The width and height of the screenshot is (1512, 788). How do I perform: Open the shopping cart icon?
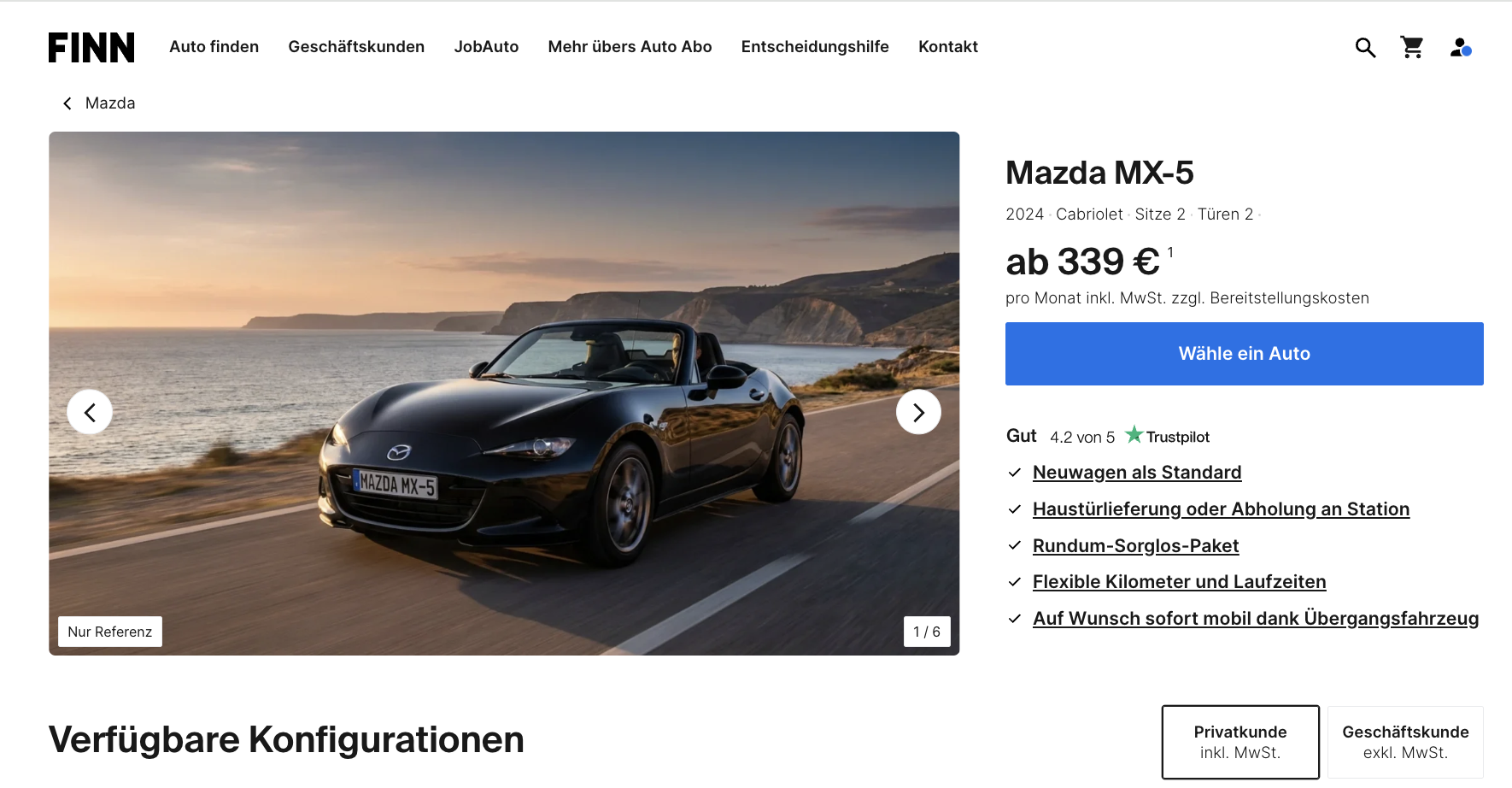point(1412,47)
